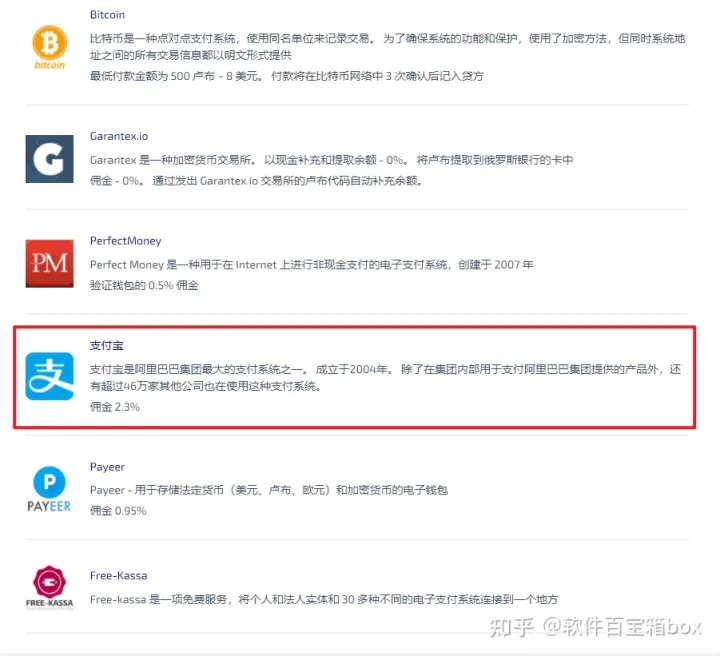Click the Garantex 是一种加密货币交易所 description

(331, 160)
